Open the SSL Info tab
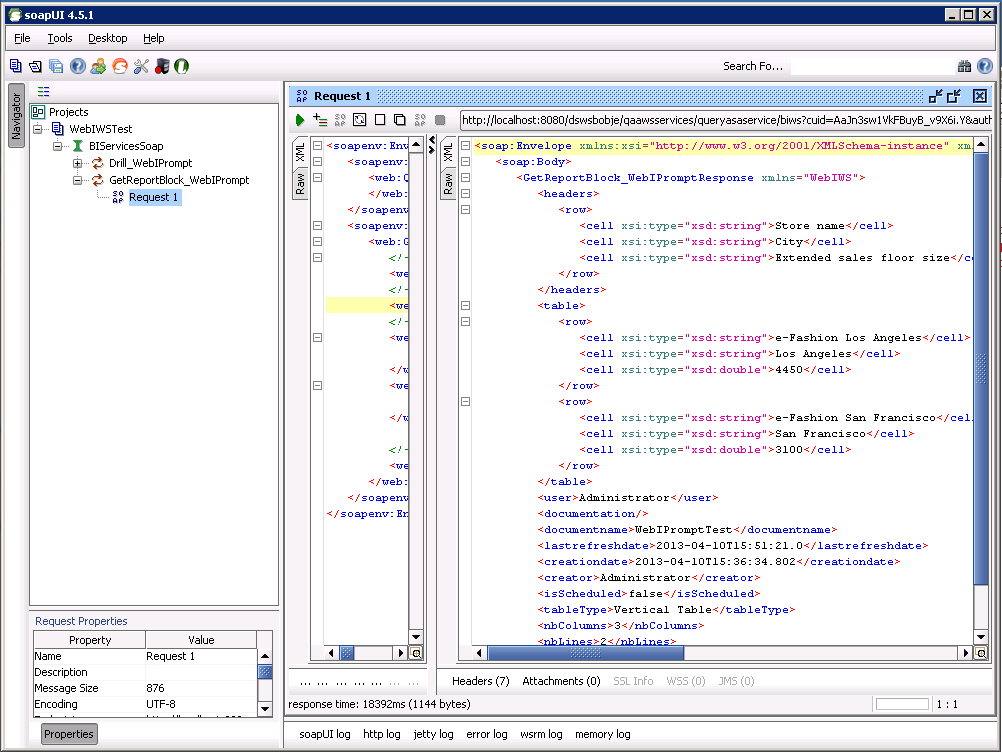 (633, 681)
